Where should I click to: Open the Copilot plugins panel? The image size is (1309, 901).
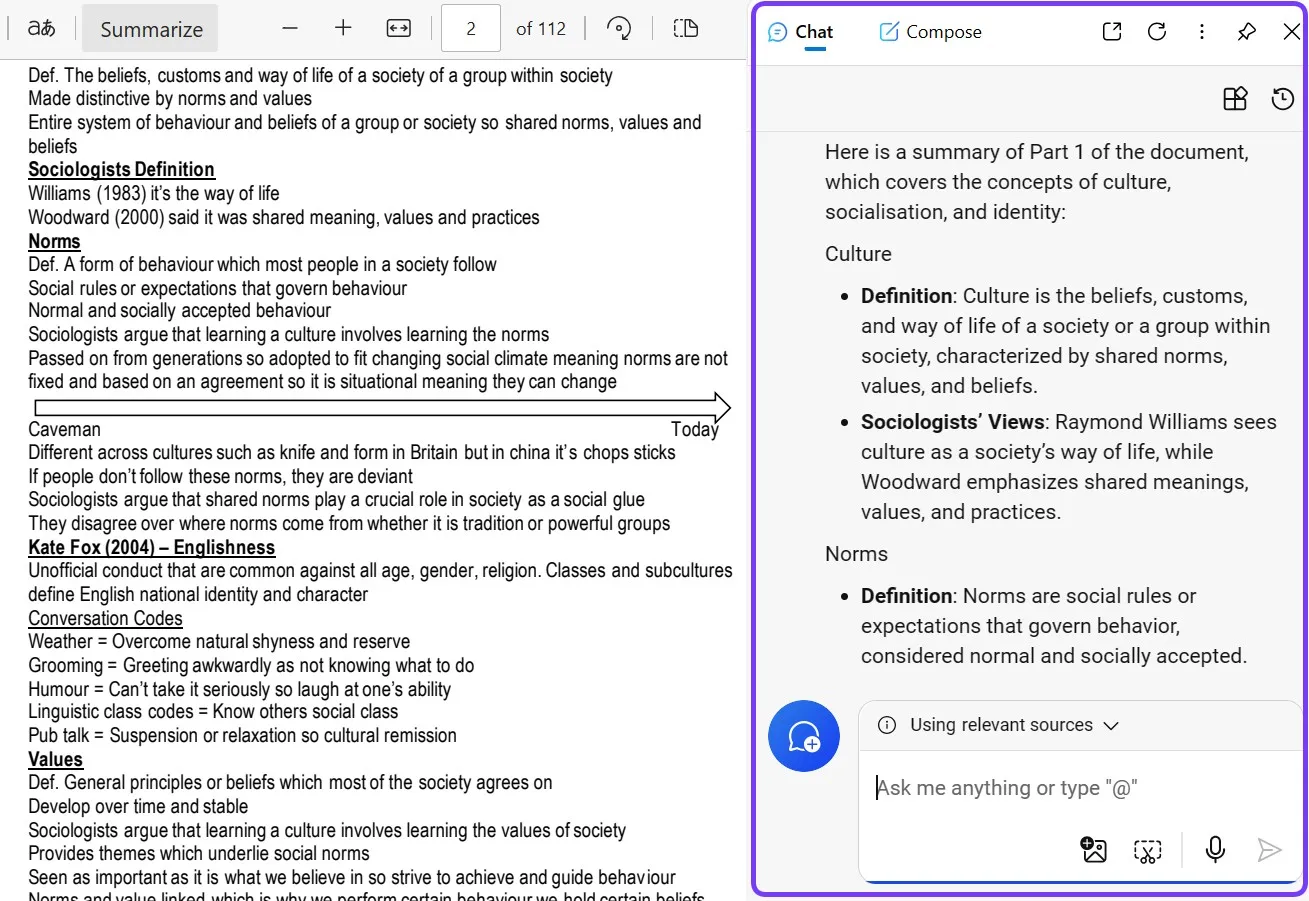coord(1235,99)
